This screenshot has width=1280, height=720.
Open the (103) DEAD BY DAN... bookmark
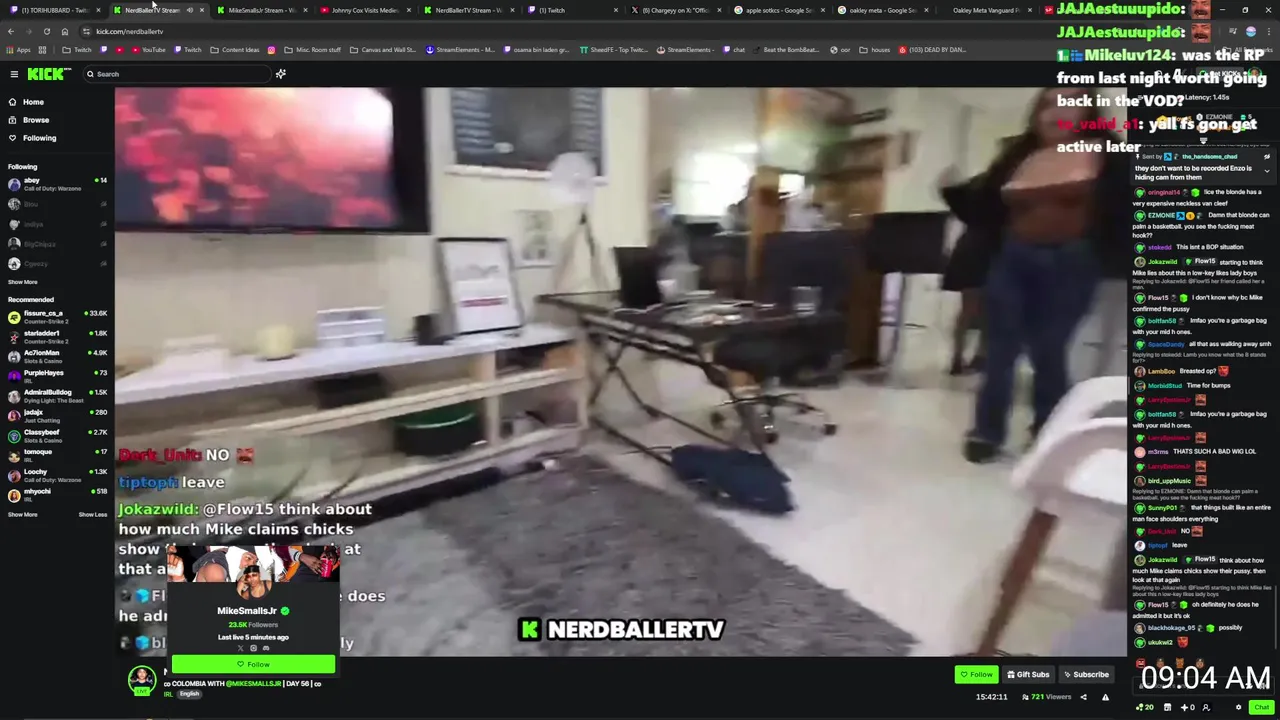pos(933,50)
